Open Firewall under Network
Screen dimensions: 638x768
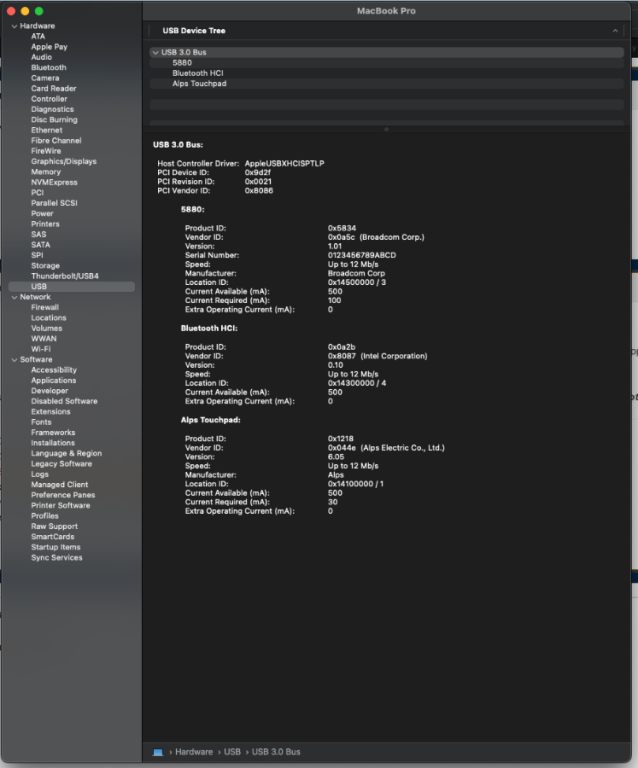[45, 308]
